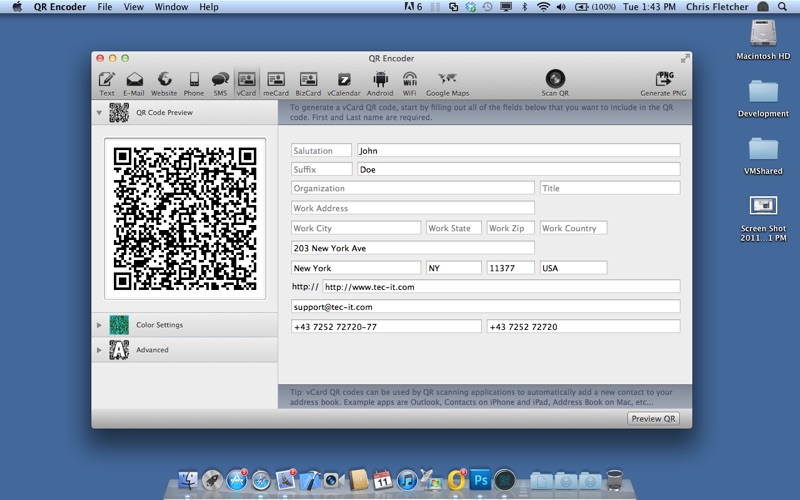This screenshot has width=800, height=500.
Task: Collapse the QR Code Preview section
Action: tap(99, 113)
